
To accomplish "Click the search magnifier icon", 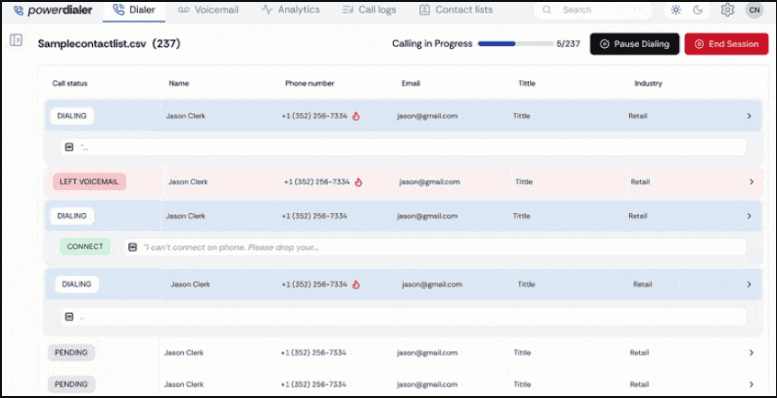I will 547,10.
